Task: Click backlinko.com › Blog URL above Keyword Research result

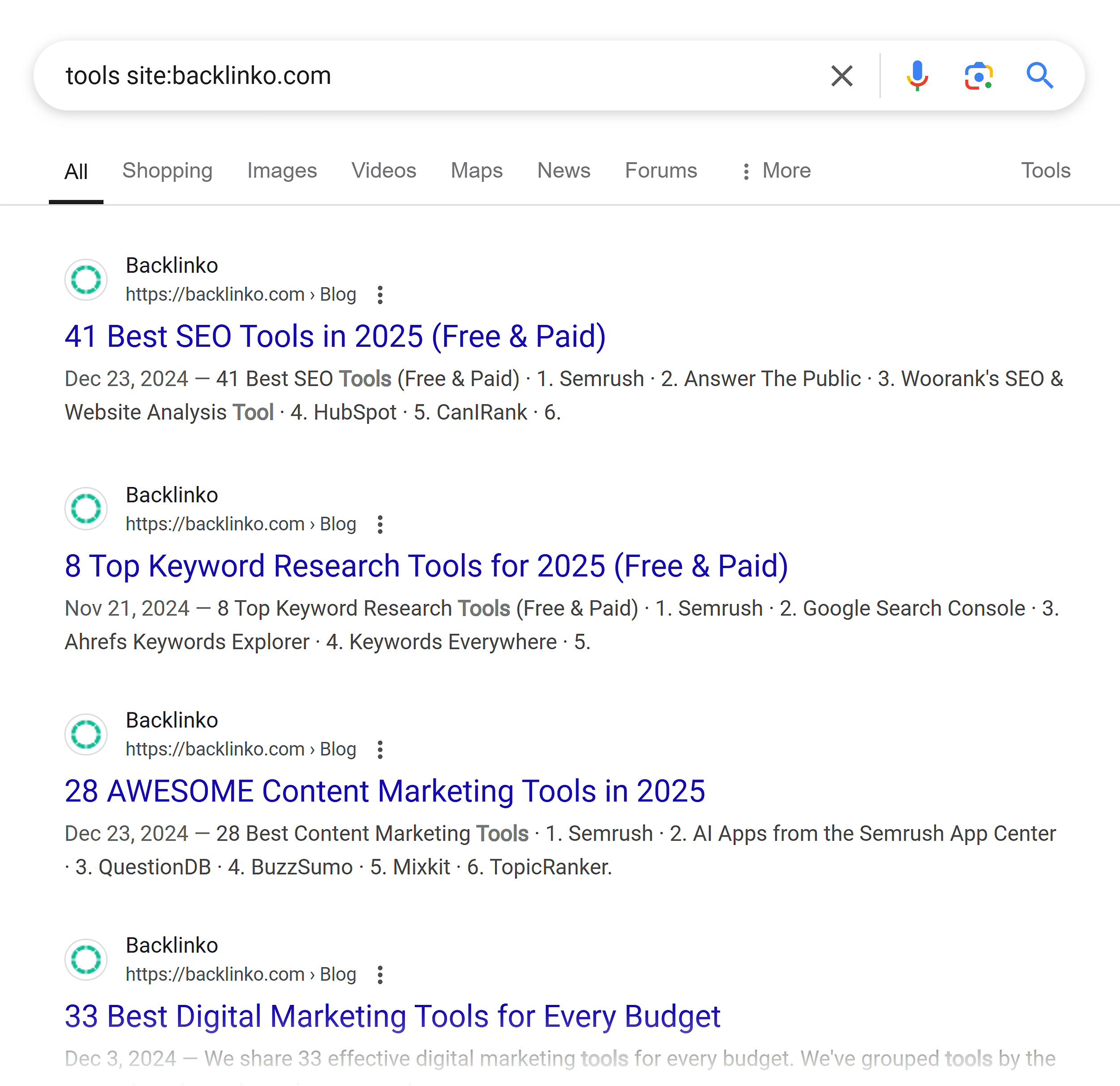Action: click(x=241, y=525)
